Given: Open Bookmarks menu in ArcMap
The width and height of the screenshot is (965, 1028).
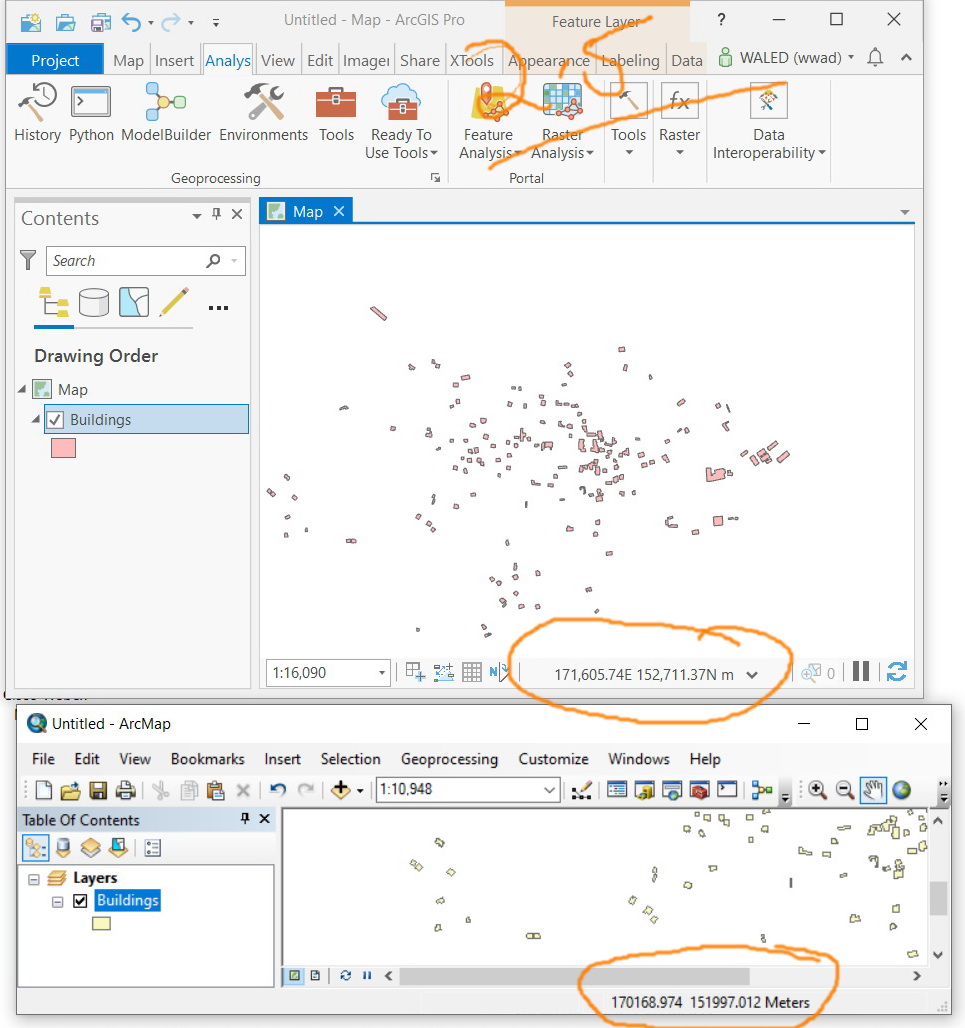Looking at the screenshot, I should coord(207,759).
